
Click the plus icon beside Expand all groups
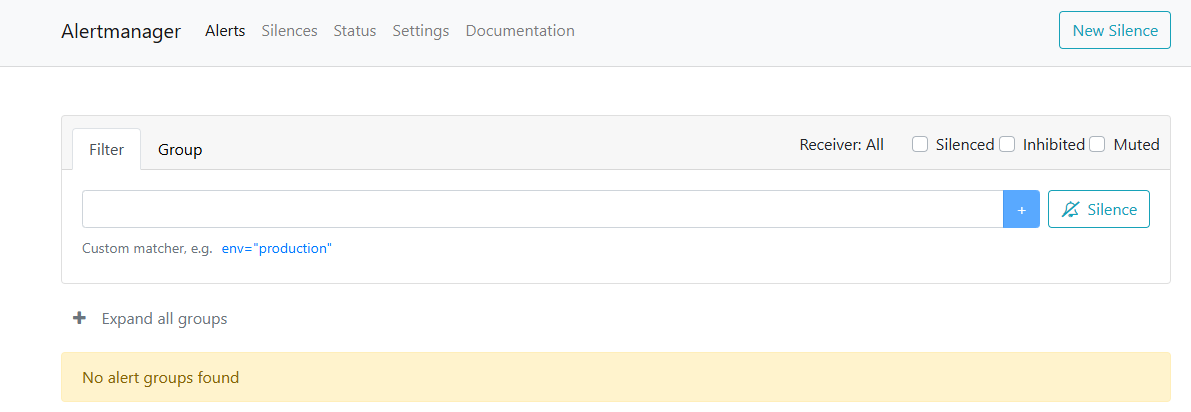[79, 319]
